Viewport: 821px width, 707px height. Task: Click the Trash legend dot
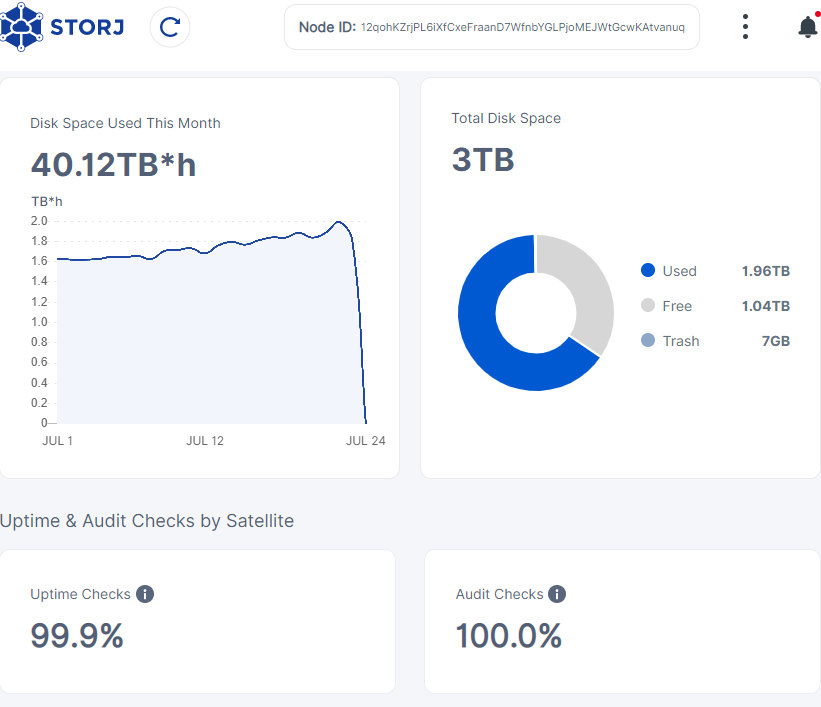click(647, 341)
